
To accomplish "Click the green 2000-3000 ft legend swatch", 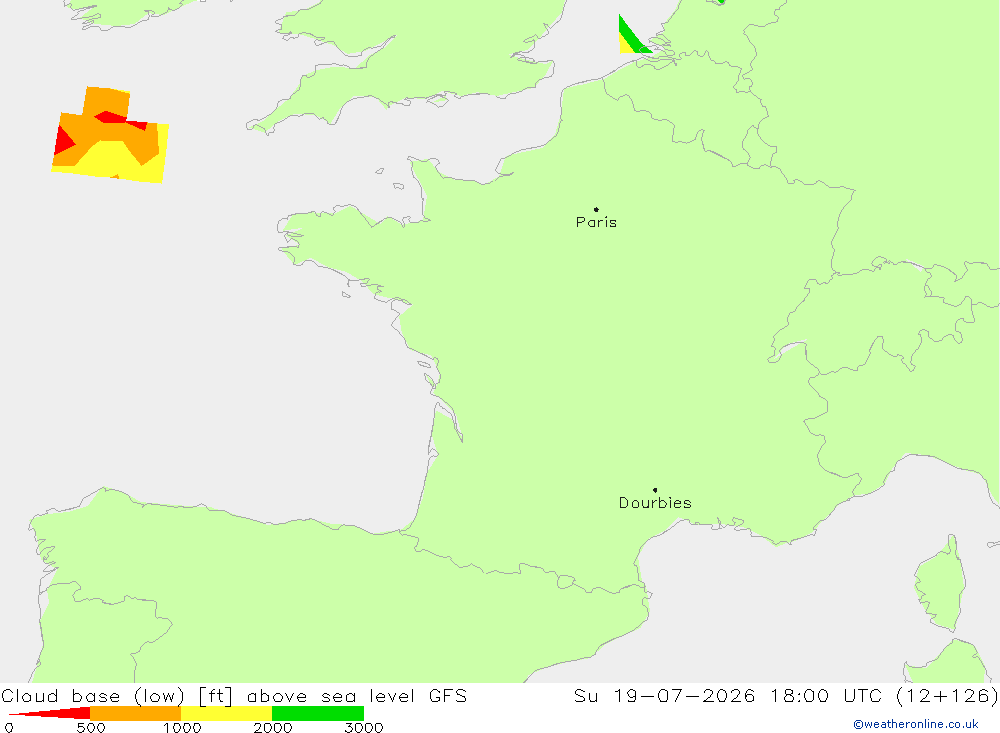I will click(318, 713).
